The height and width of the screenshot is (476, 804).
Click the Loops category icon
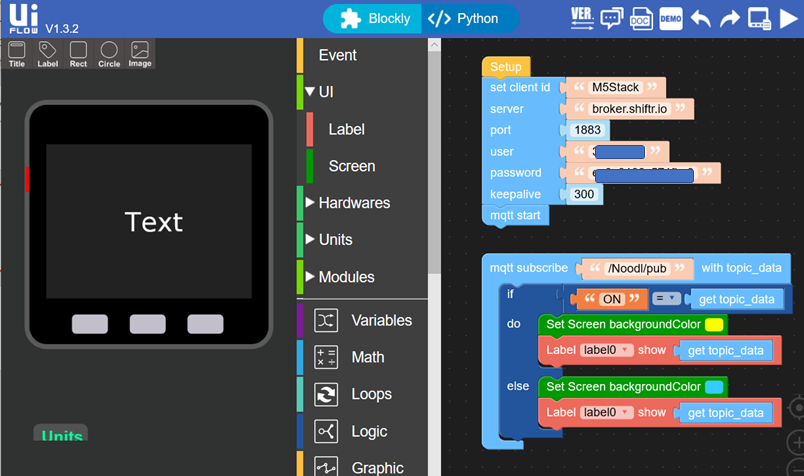326,394
